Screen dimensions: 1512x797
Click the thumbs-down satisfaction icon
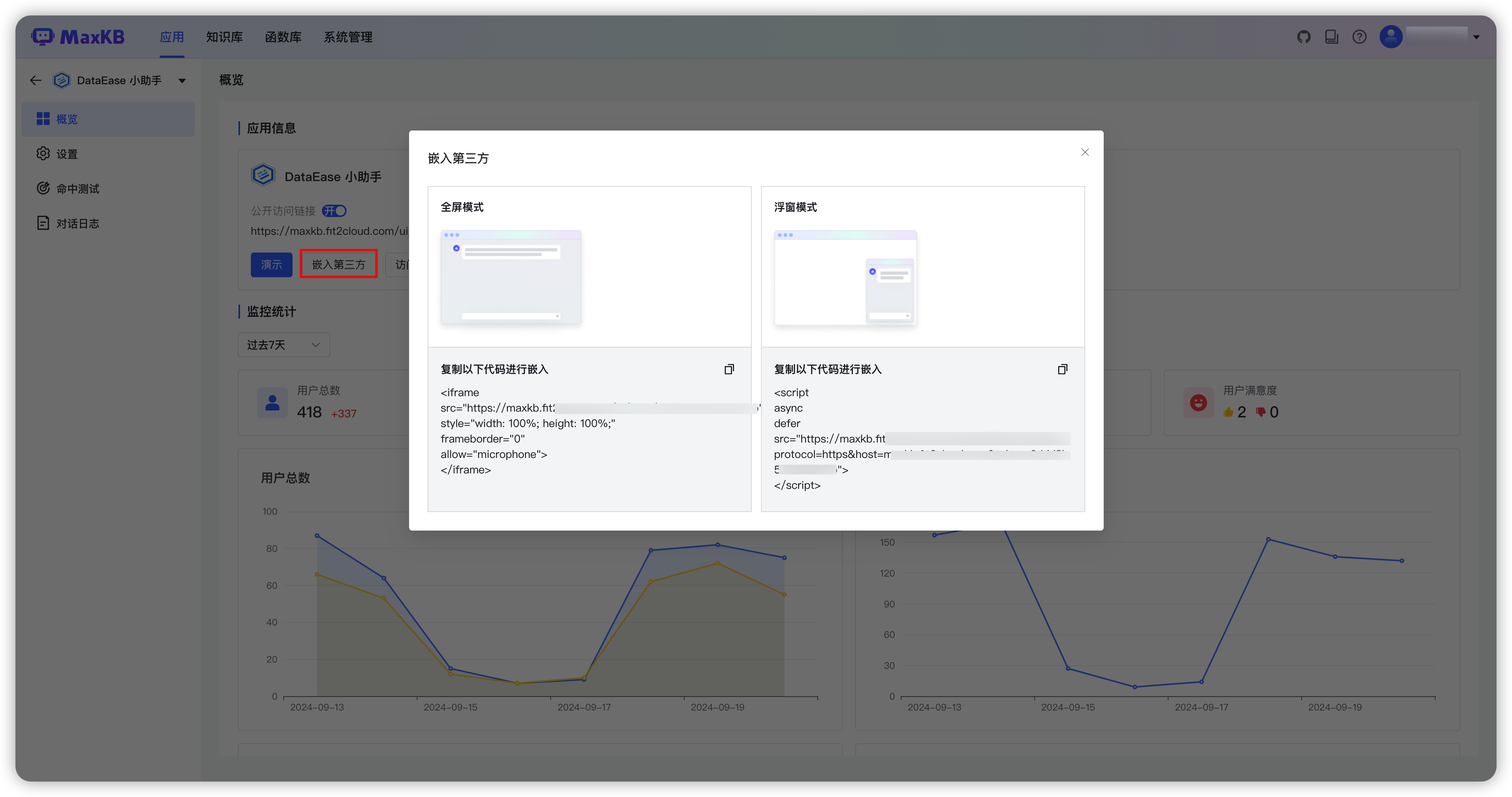tap(1260, 412)
